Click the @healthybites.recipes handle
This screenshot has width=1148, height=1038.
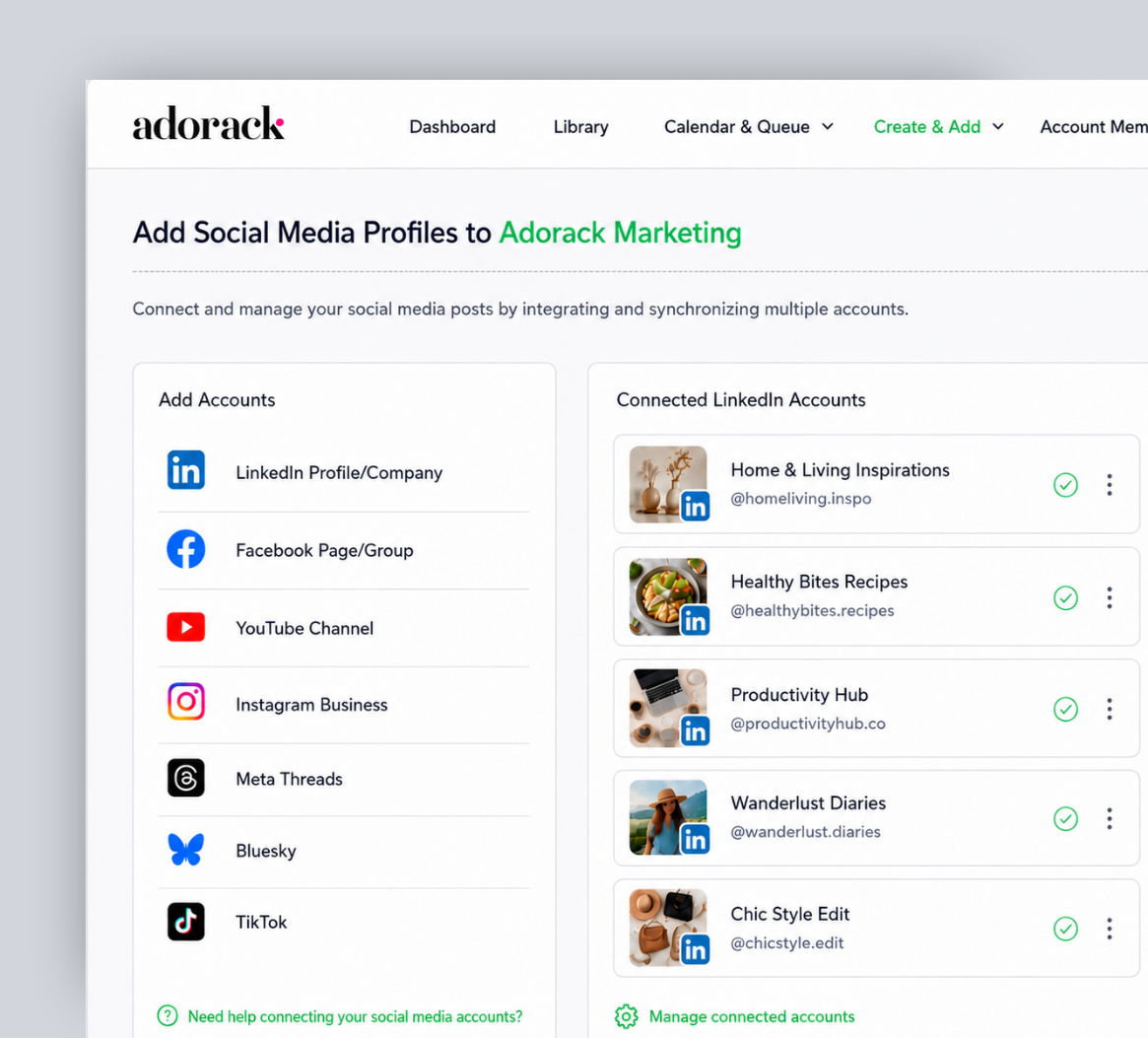coord(812,610)
